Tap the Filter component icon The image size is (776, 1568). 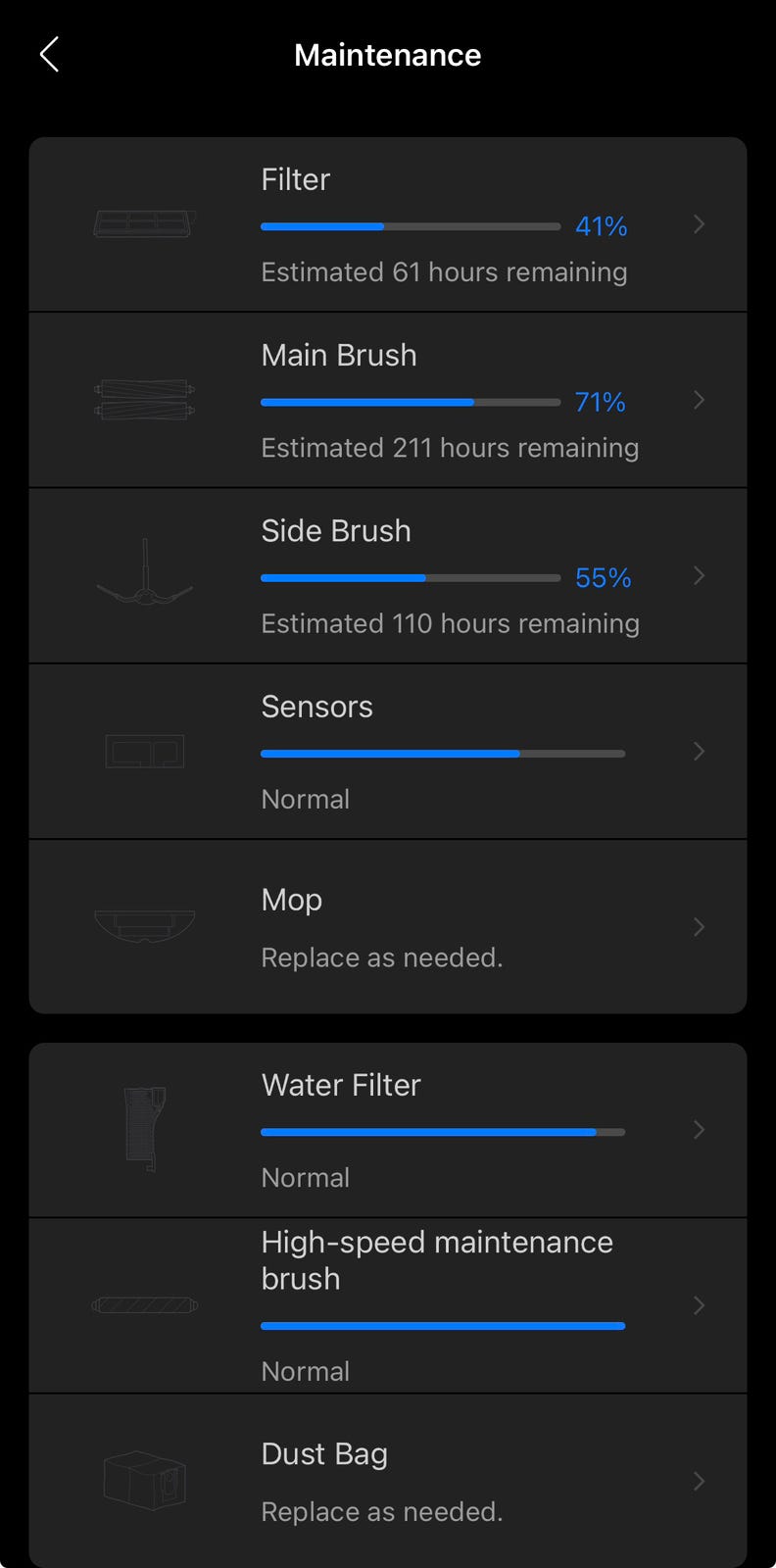[144, 224]
